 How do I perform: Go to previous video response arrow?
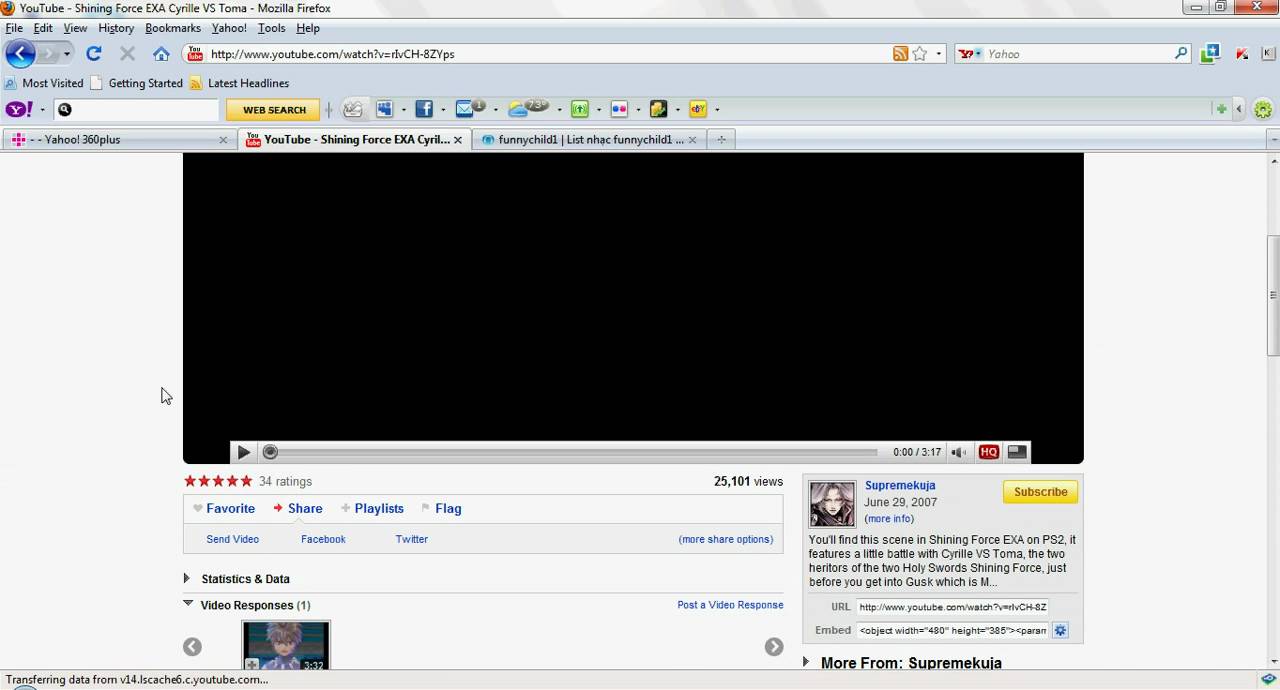pyautogui.click(x=192, y=647)
